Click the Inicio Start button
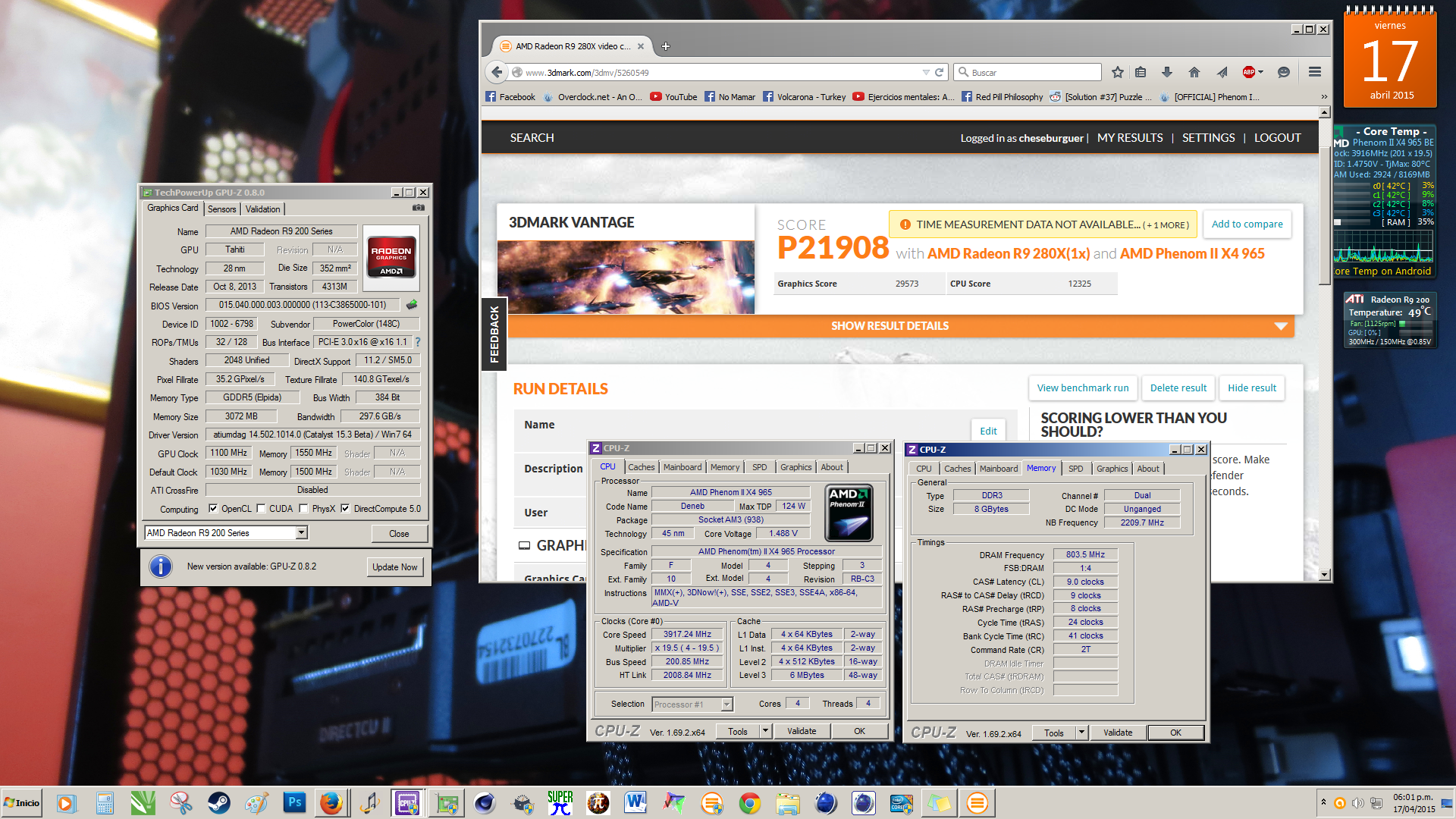The height and width of the screenshot is (819, 1456). [x=22, y=803]
